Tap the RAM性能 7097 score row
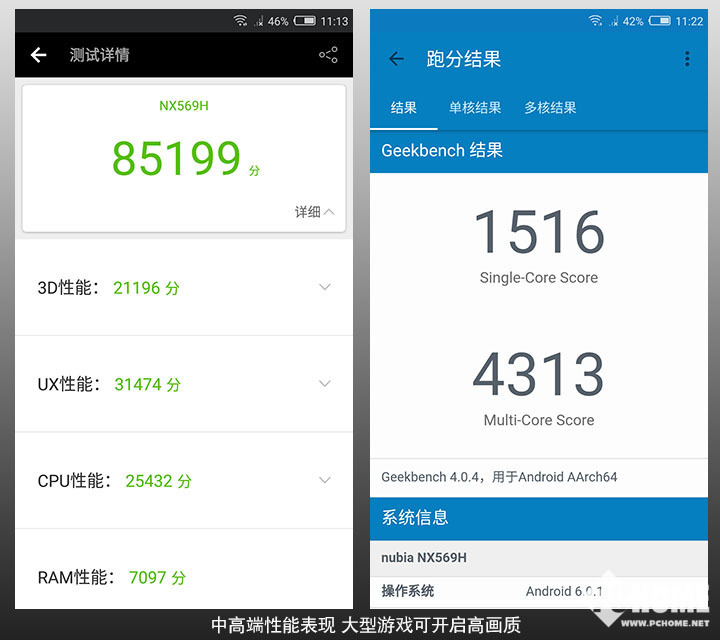The height and width of the screenshot is (640, 720). coord(184,569)
